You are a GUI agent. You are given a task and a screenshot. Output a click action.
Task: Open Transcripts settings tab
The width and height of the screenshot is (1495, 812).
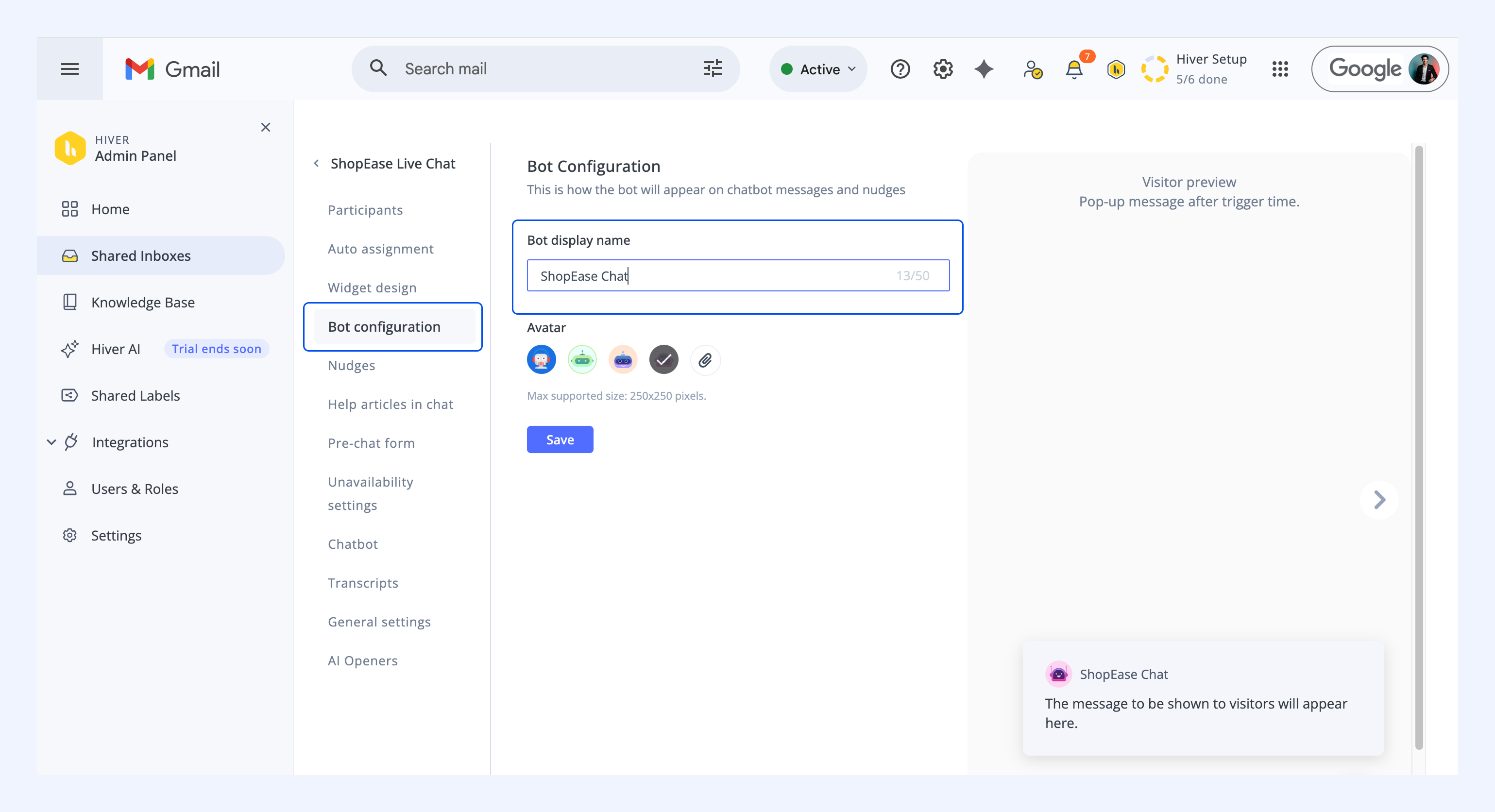click(363, 583)
